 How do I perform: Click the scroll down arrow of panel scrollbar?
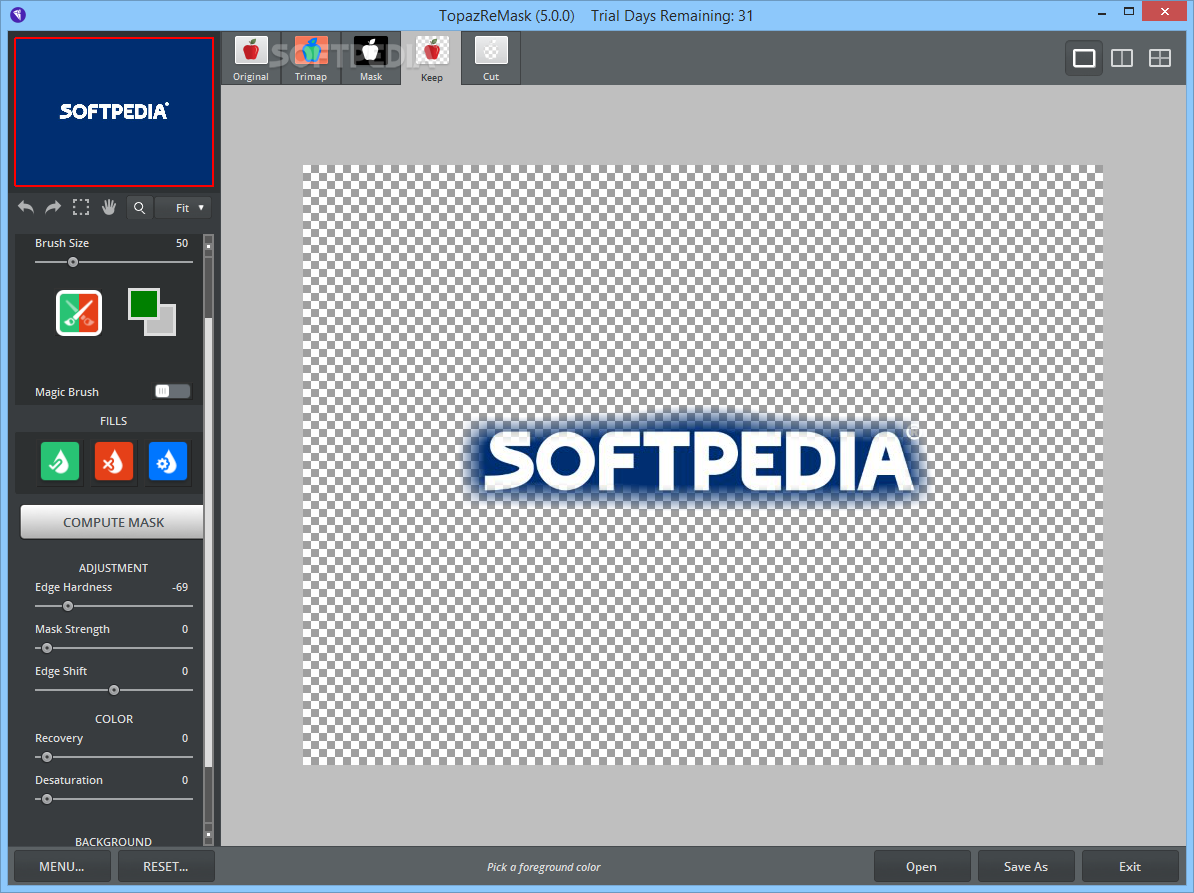[209, 835]
